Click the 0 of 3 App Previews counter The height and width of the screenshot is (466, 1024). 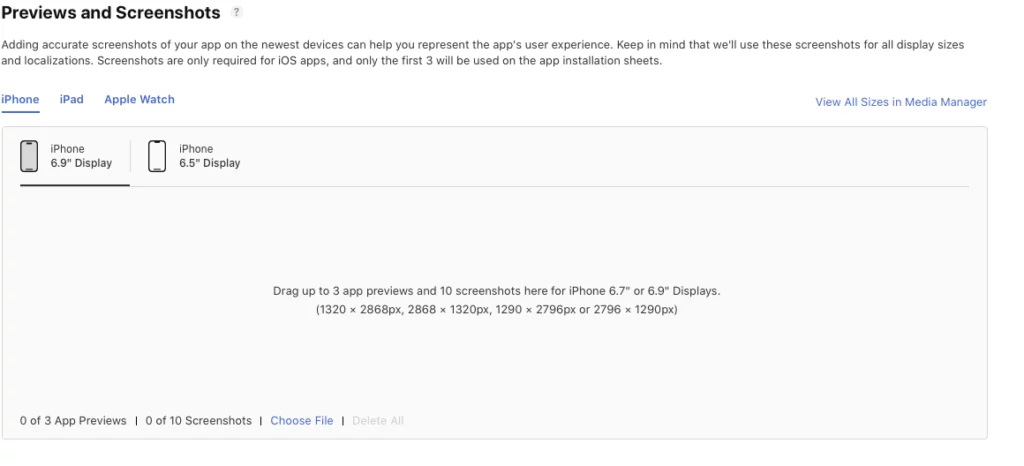coord(73,421)
